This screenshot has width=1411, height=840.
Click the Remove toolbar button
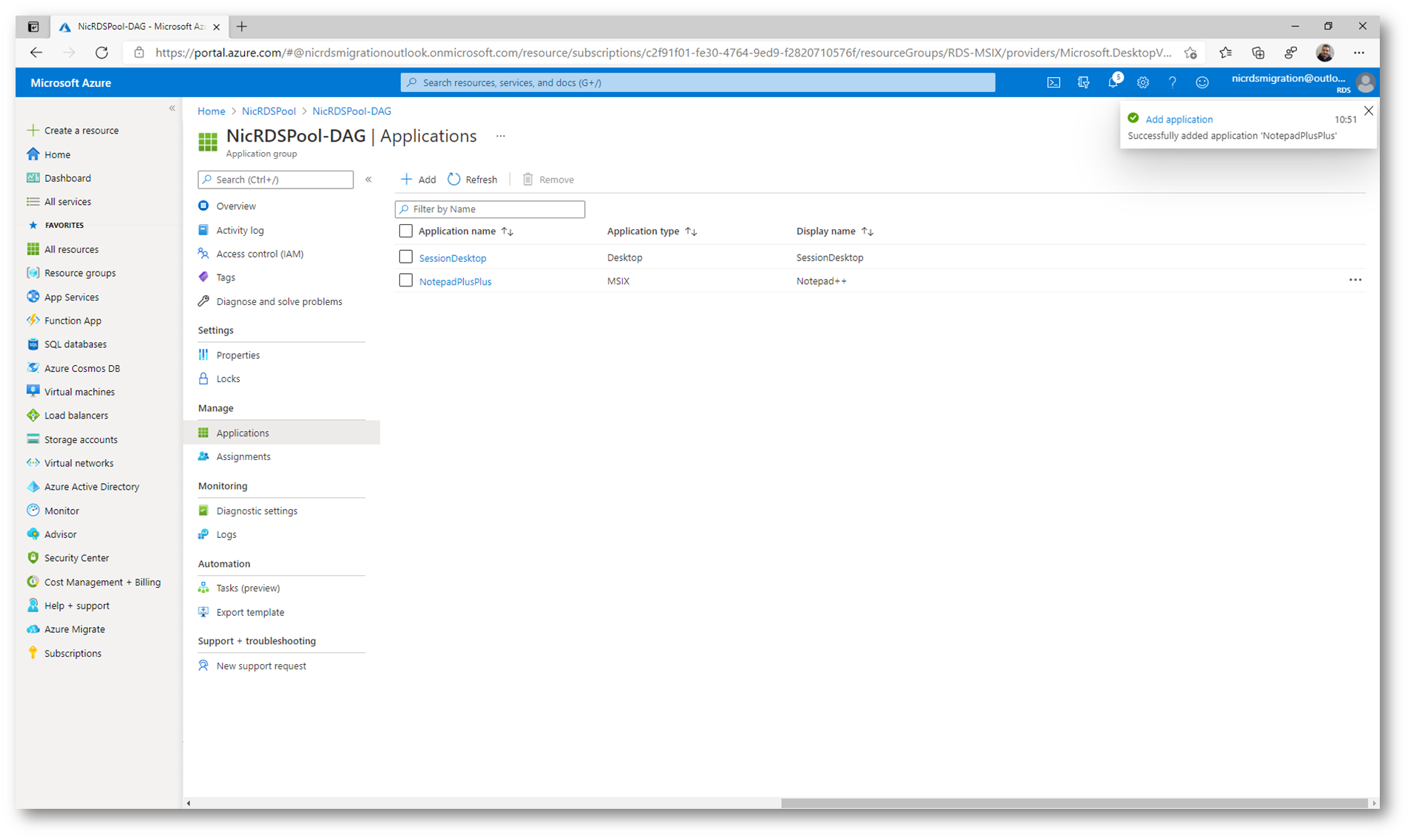tap(549, 180)
